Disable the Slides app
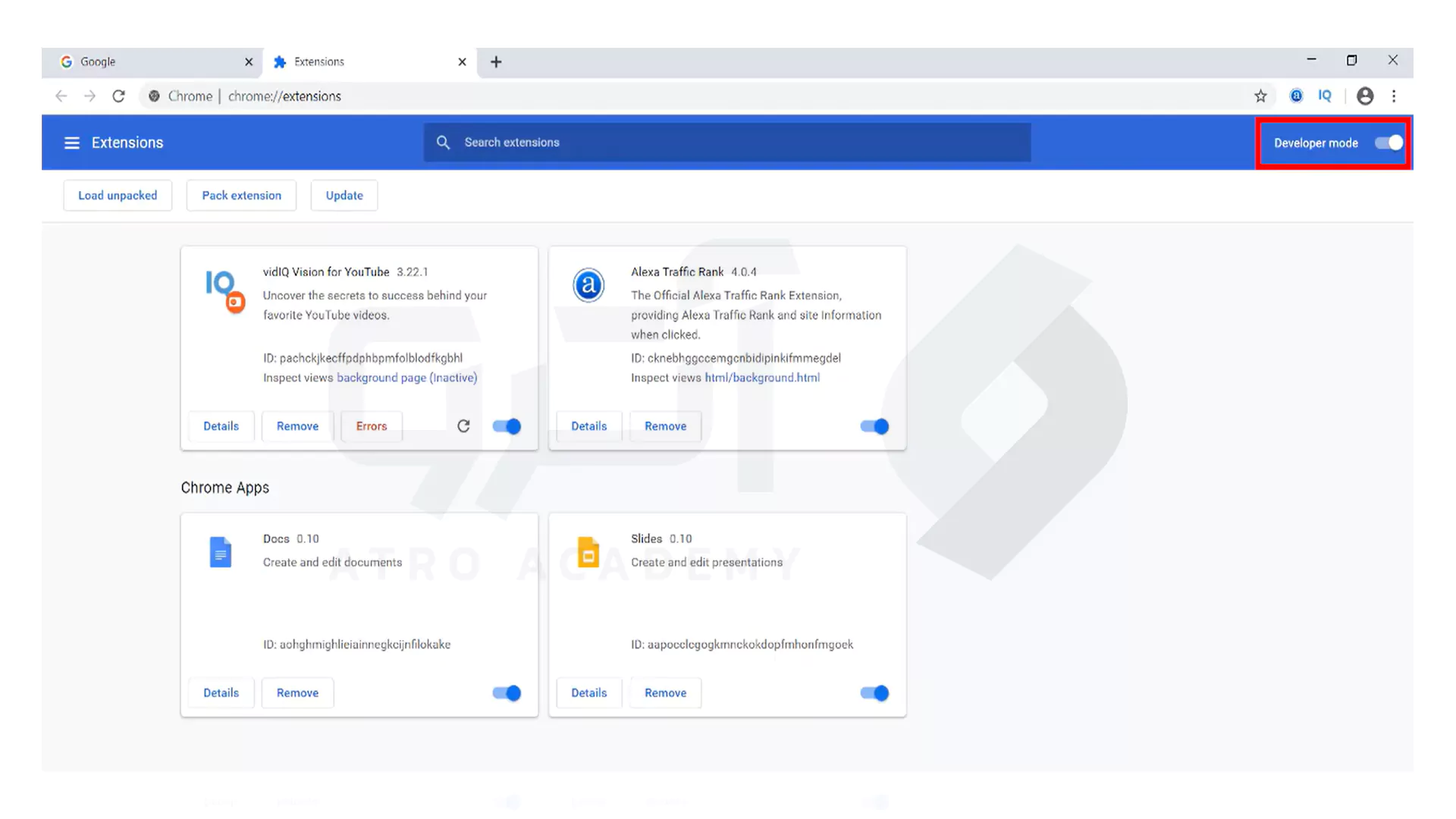This screenshot has width=1456, height=819. click(874, 693)
